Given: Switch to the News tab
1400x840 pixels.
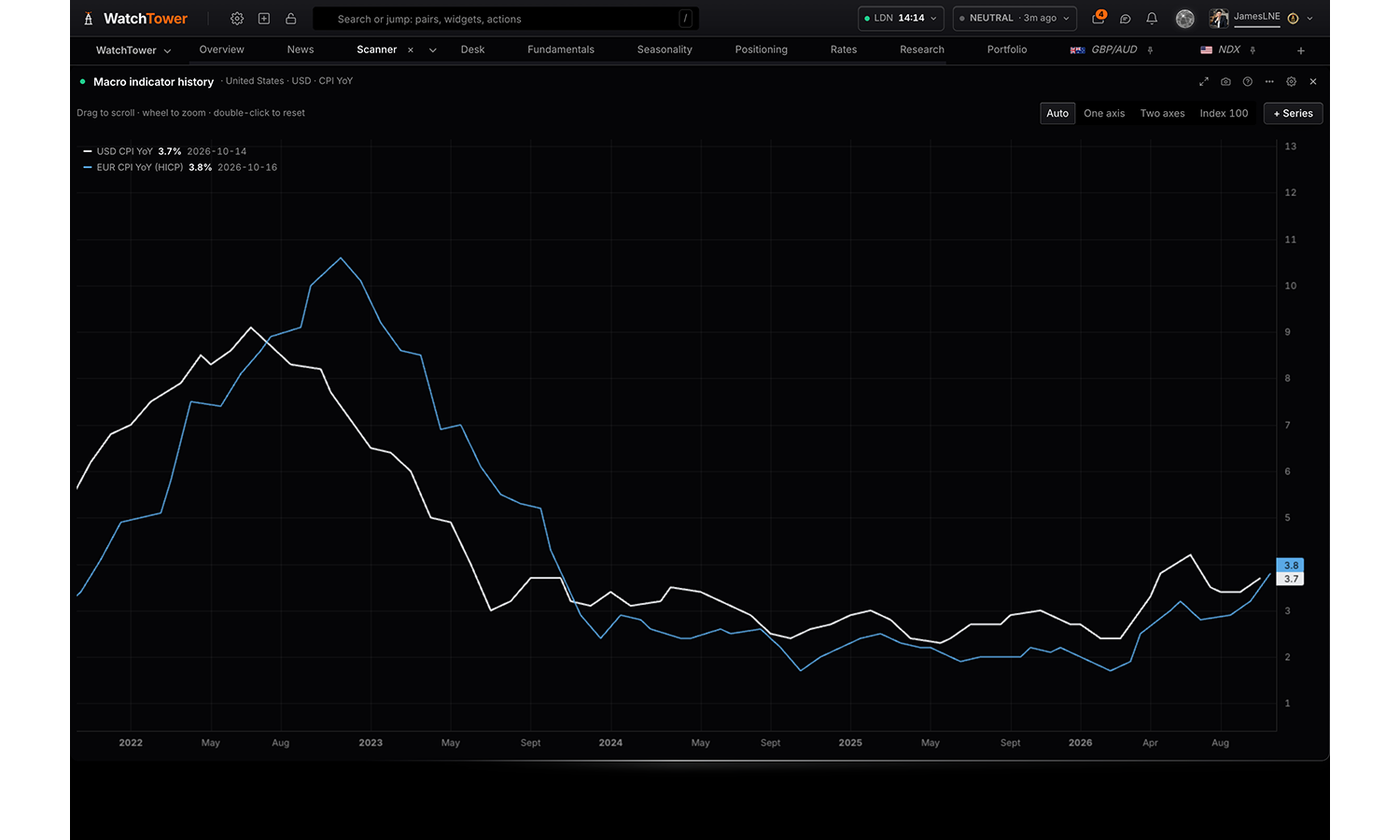Looking at the screenshot, I should [x=301, y=49].
